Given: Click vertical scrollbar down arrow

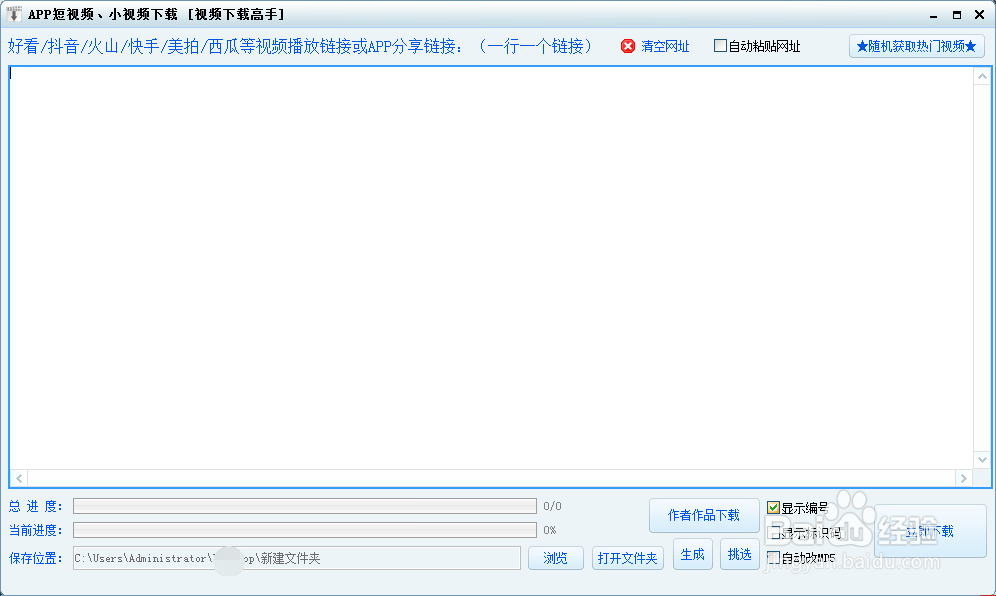Looking at the screenshot, I should coord(982,459).
